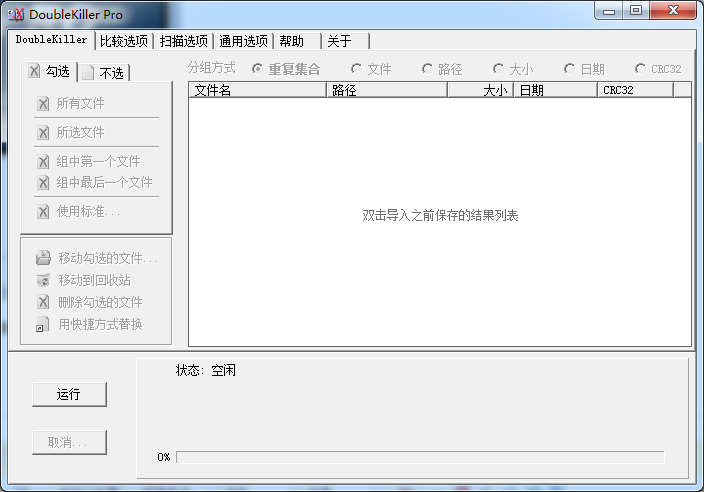
Task: Switch to the 不选 sub-tab
Action: click(104, 73)
